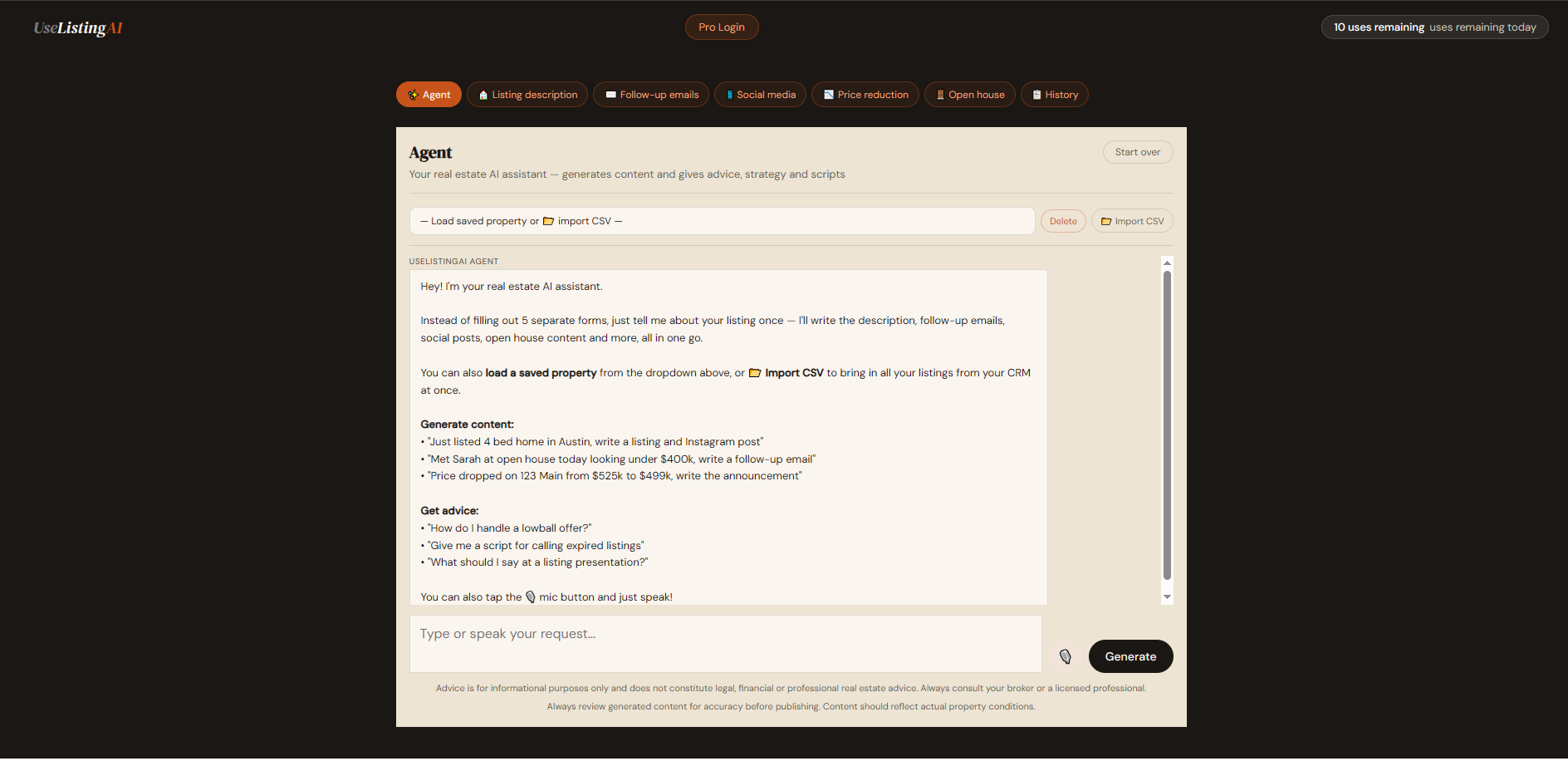Select the Agent tab
This screenshot has height=761, width=1568.
[429, 95]
